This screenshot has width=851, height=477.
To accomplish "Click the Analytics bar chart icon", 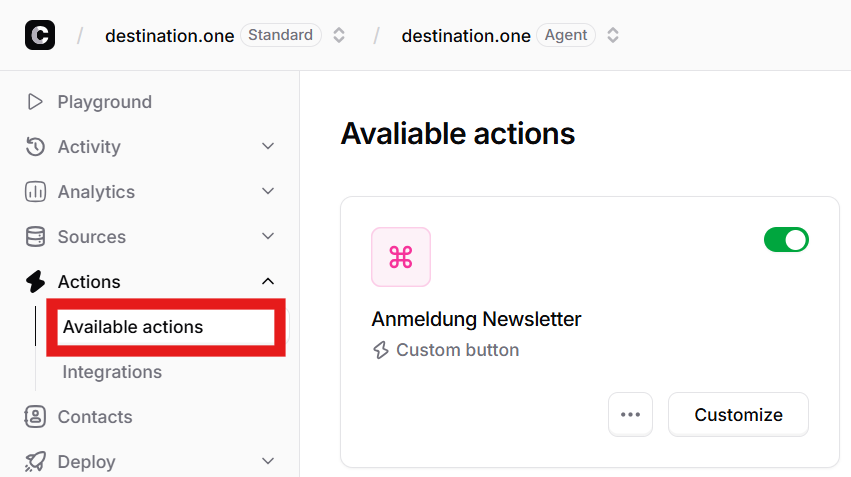I will pos(35,192).
